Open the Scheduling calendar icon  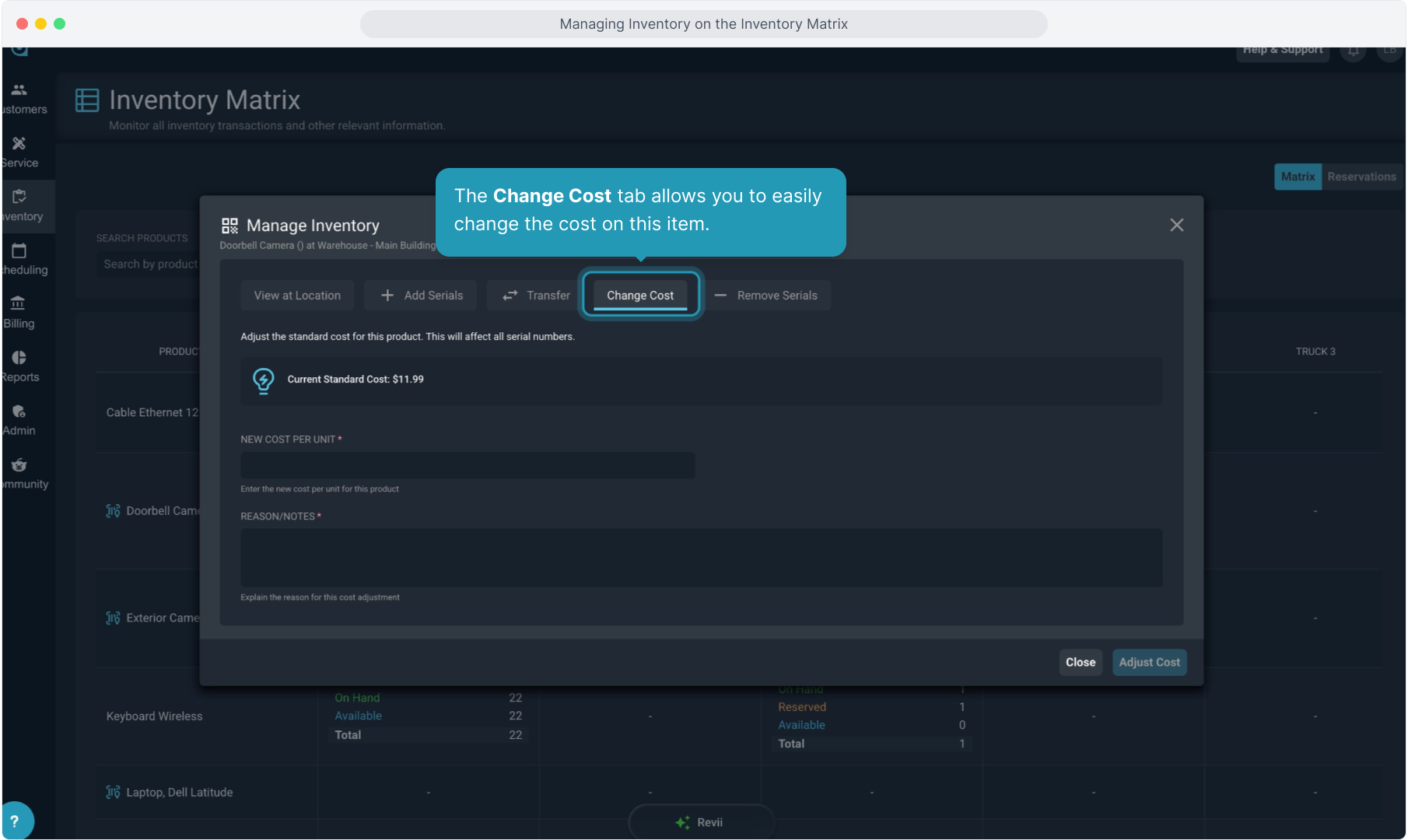coord(19,250)
